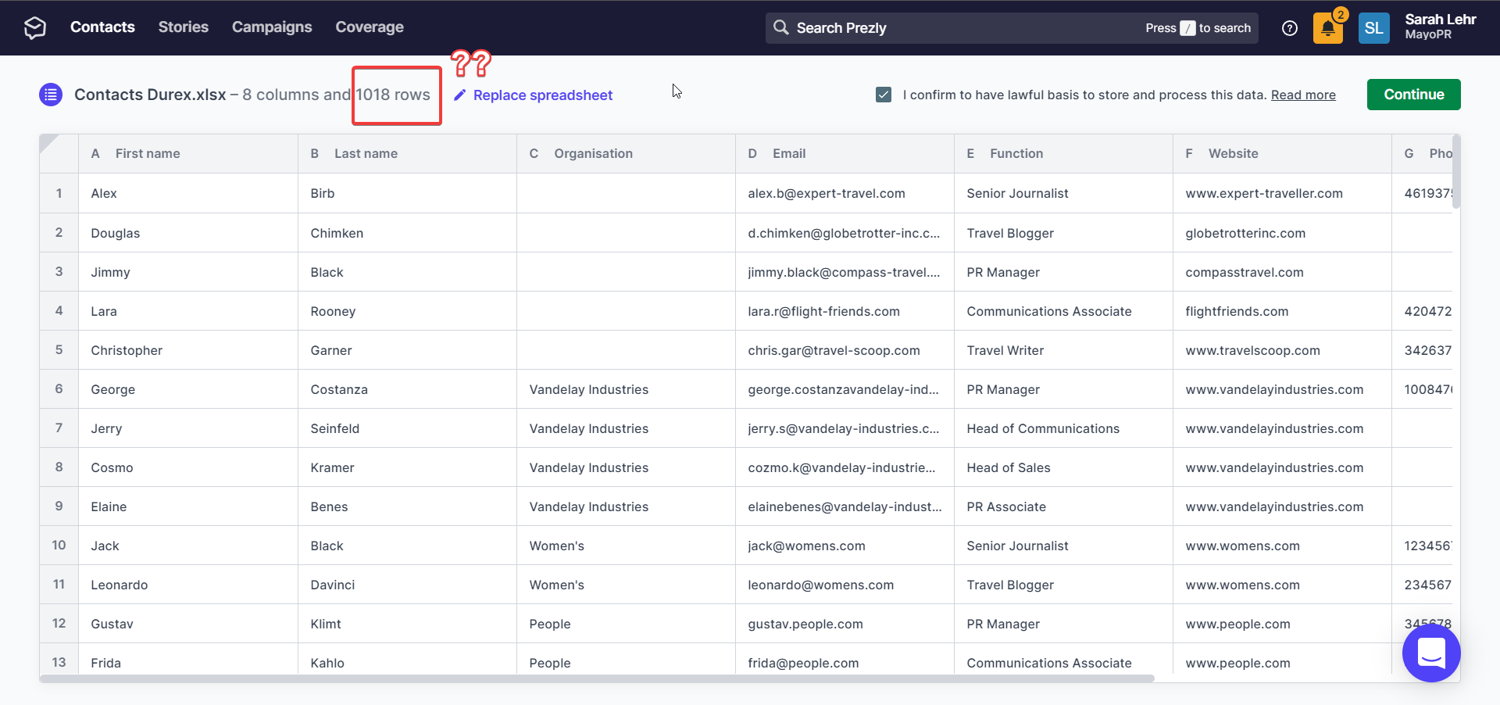Click the Head of Sales cell
The height and width of the screenshot is (705, 1500).
[x=1064, y=467]
